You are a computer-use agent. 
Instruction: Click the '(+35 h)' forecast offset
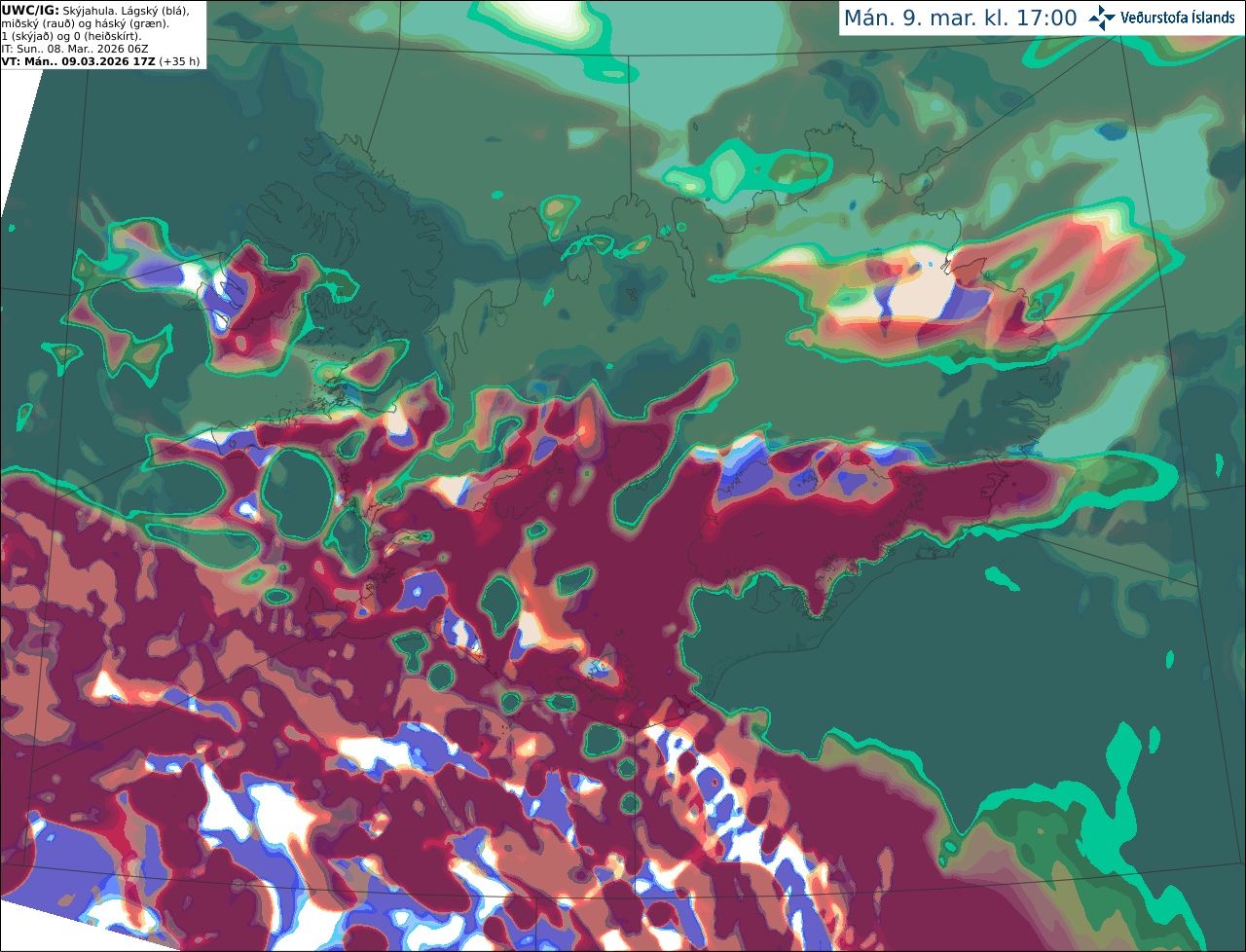180,61
